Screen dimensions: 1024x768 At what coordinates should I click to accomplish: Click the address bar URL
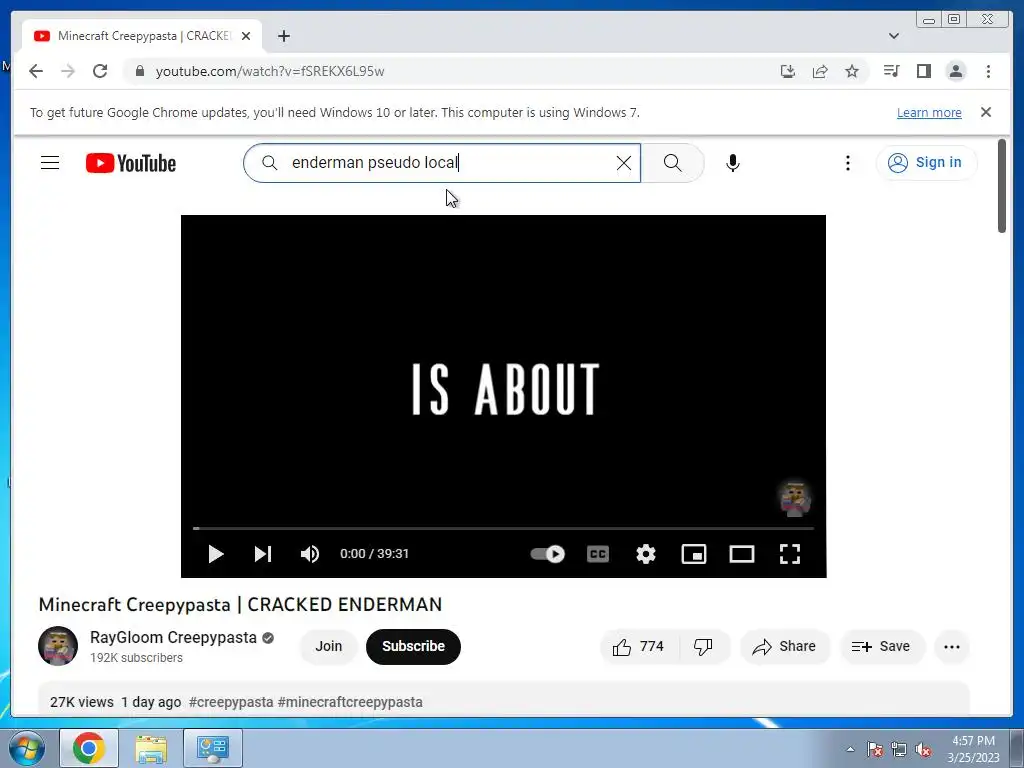click(270, 71)
